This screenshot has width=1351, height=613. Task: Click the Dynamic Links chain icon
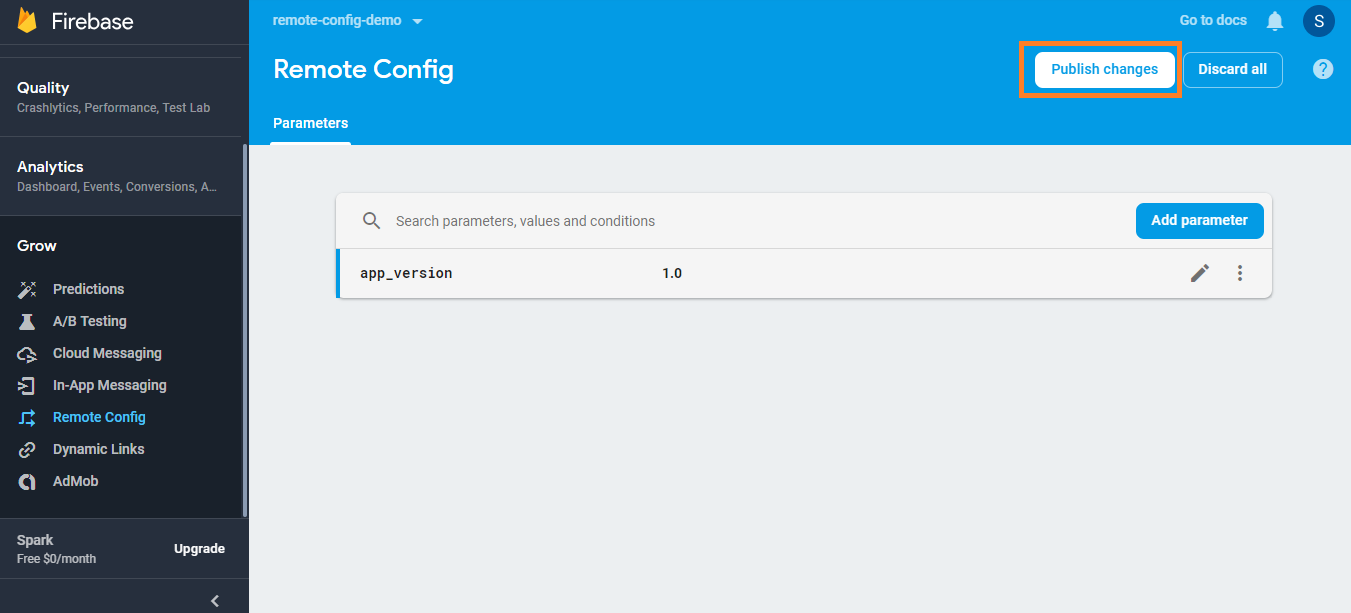[x=26, y=449]
